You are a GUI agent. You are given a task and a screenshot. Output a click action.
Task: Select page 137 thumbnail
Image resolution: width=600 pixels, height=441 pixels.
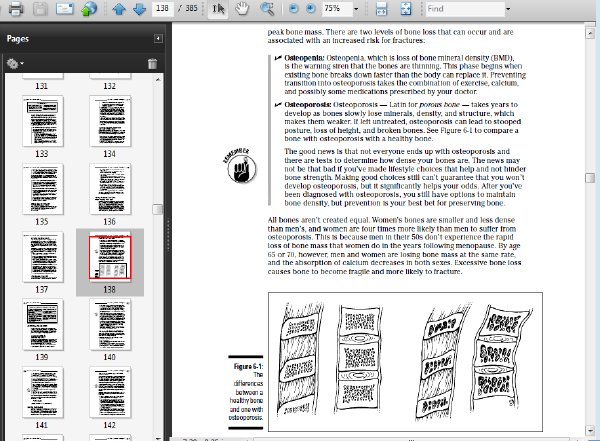point(42,257)
